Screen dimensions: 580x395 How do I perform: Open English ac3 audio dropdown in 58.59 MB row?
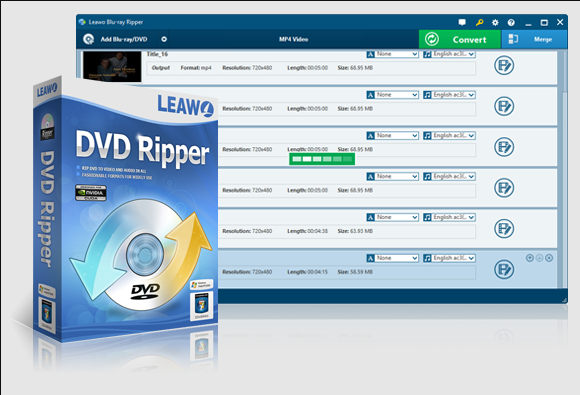pos(453,258)
